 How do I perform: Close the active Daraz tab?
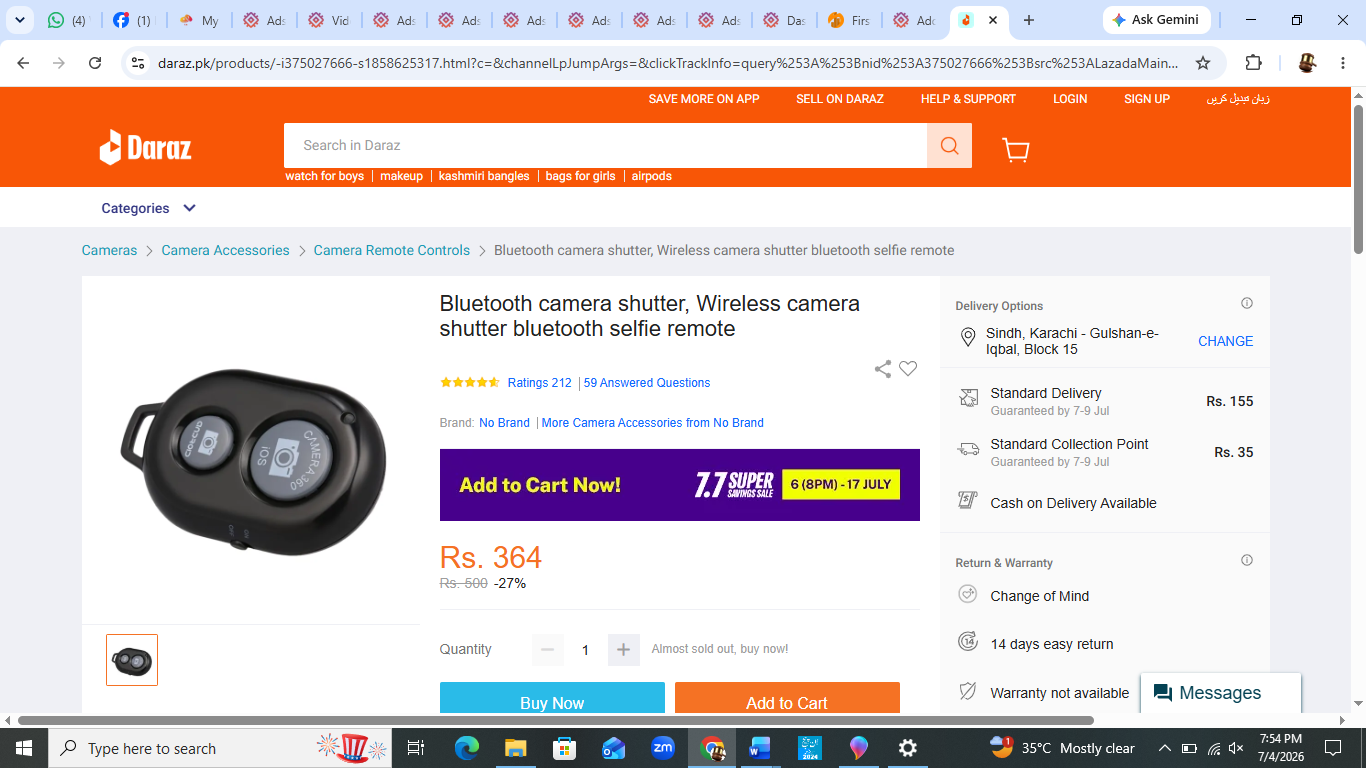[992, 20]
